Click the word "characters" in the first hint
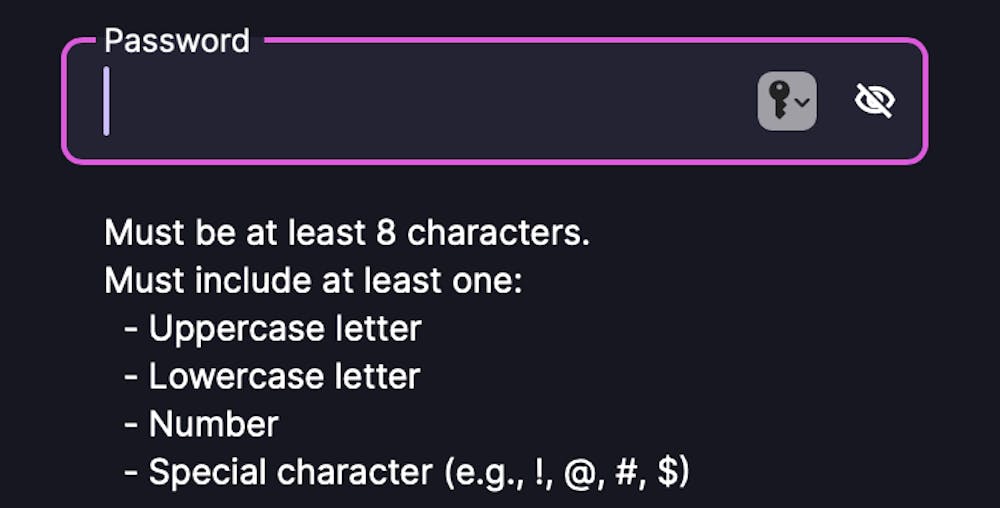 click(494, 233)
